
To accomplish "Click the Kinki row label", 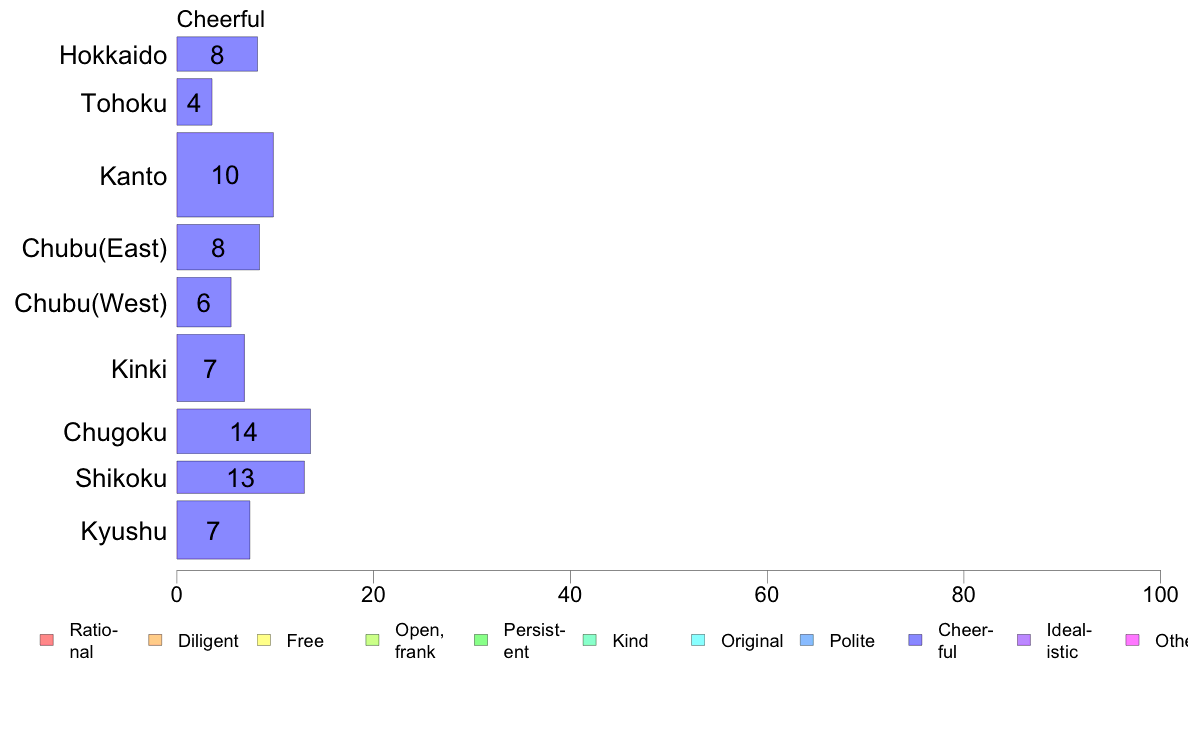I will click(x=139, y=369).
